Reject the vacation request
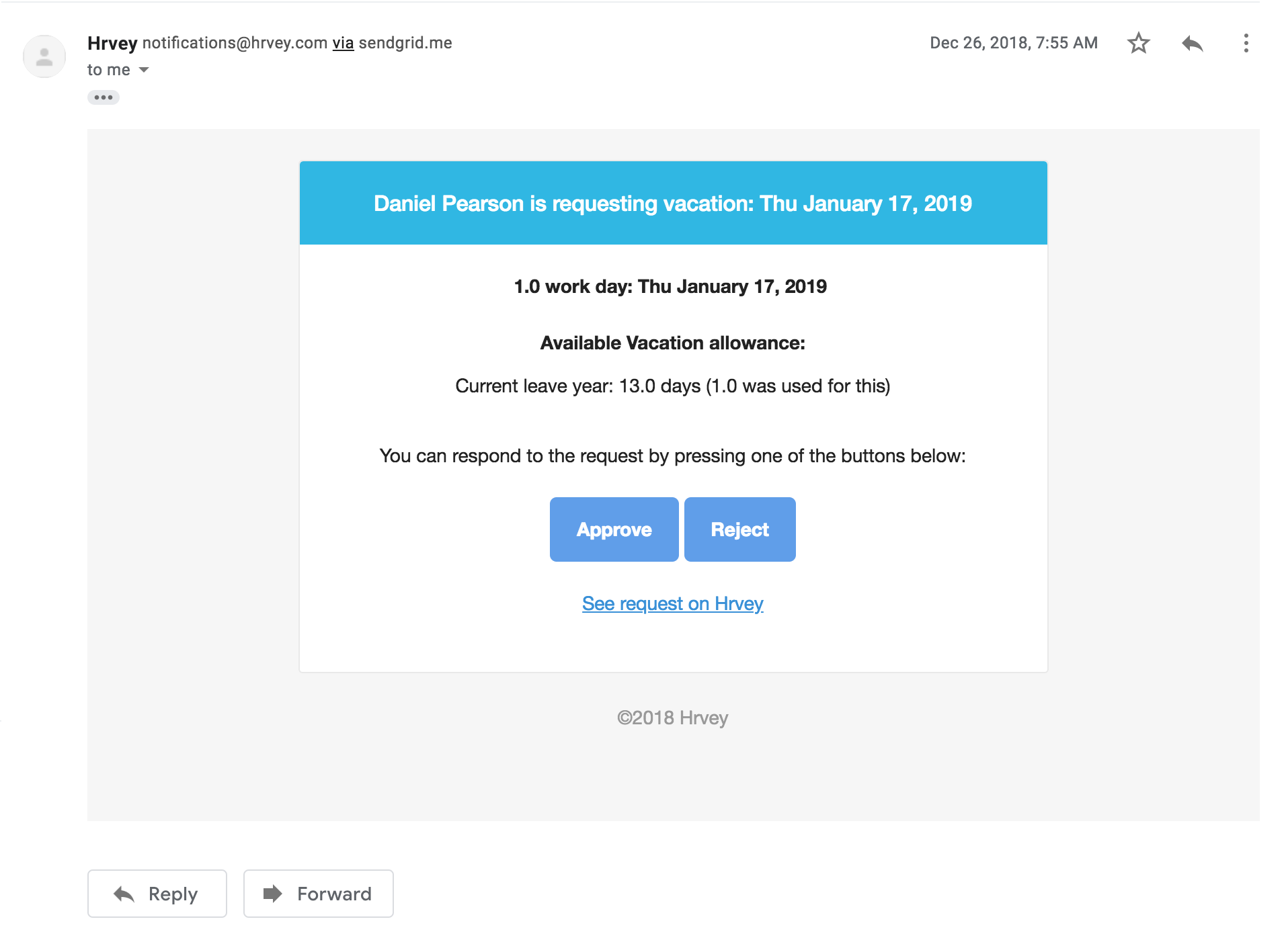The image size is (1288, 942). [x=739, y=529]
